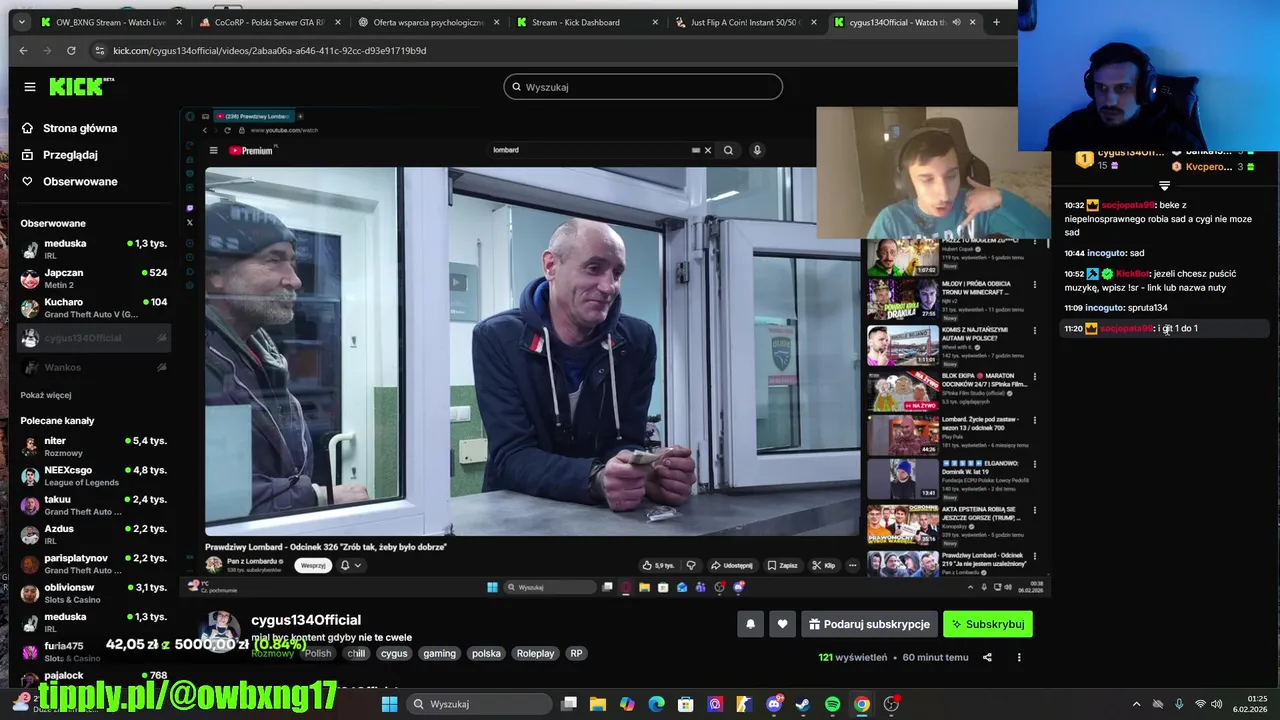Switch to Chrome on the taskbar
This screenshot has width=1280, height=720.
pos(861,704)
